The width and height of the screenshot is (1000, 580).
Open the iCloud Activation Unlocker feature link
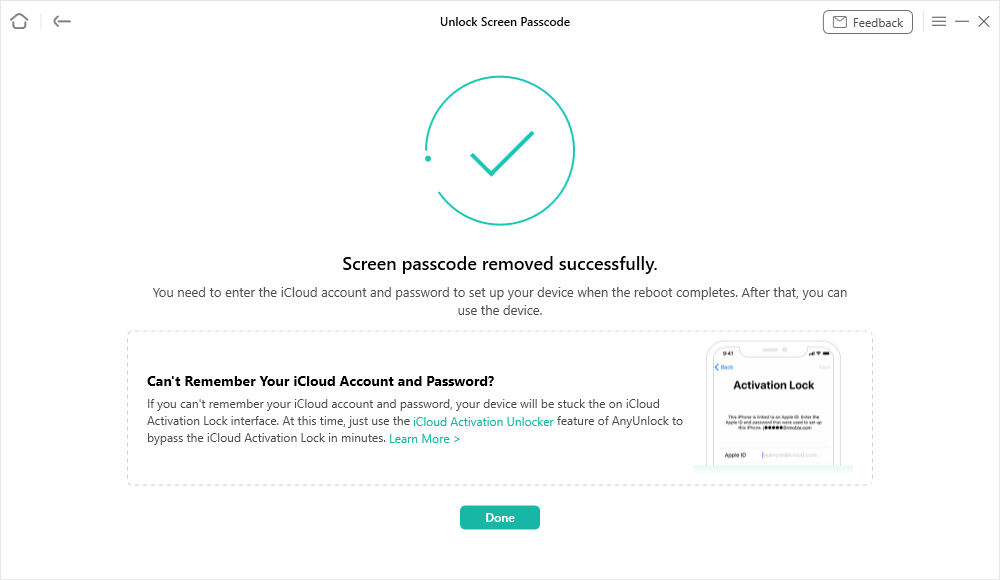click(483, 421)
